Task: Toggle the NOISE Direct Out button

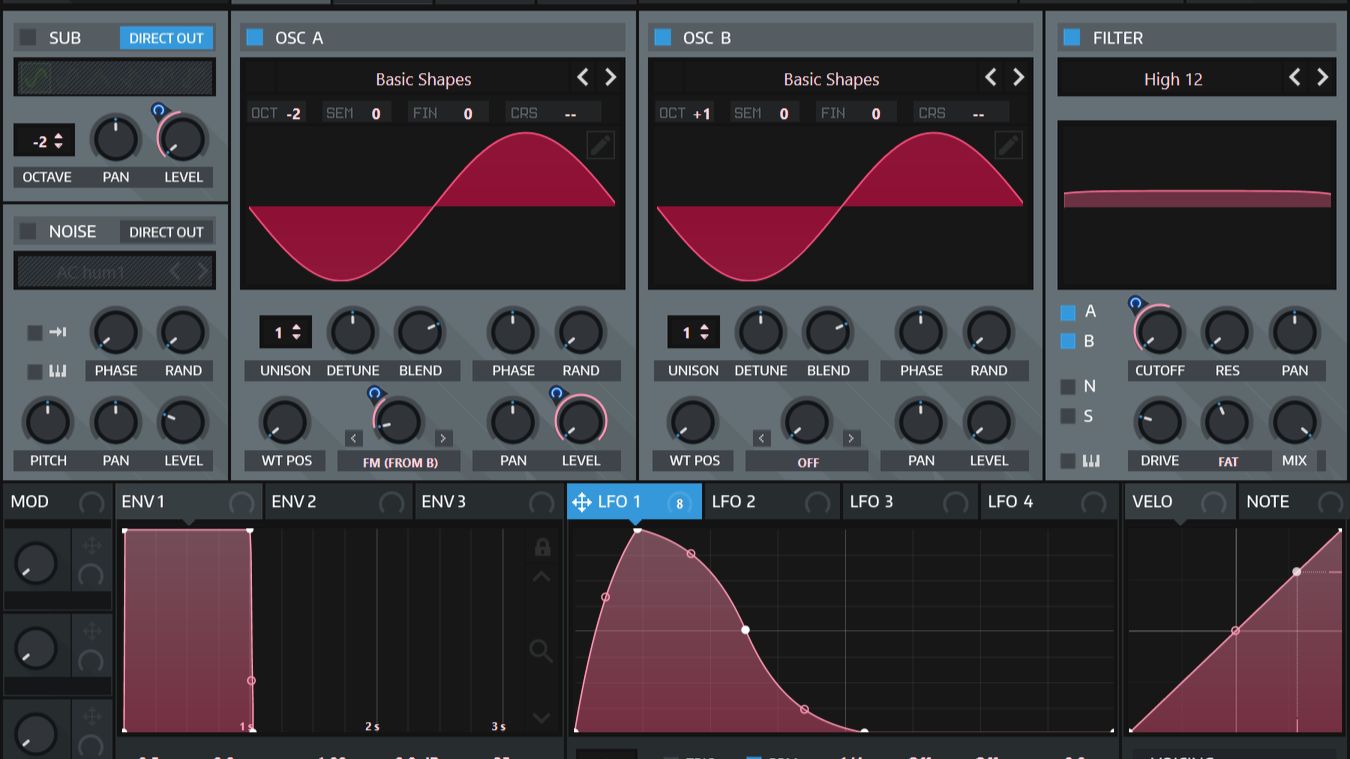Action: tap(166, 232)
